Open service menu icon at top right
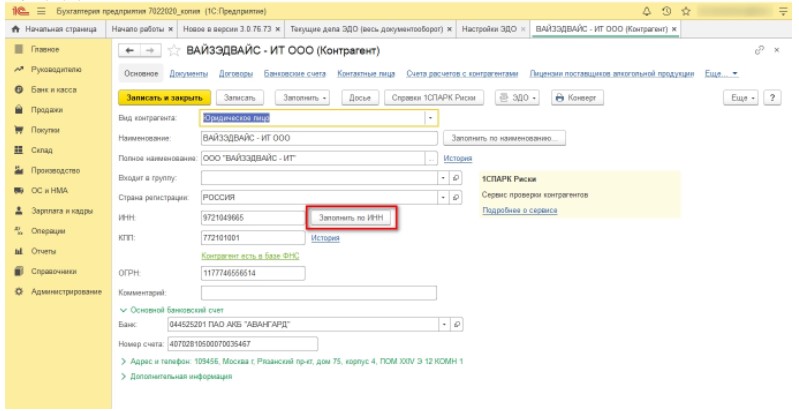 coord(783,12)
